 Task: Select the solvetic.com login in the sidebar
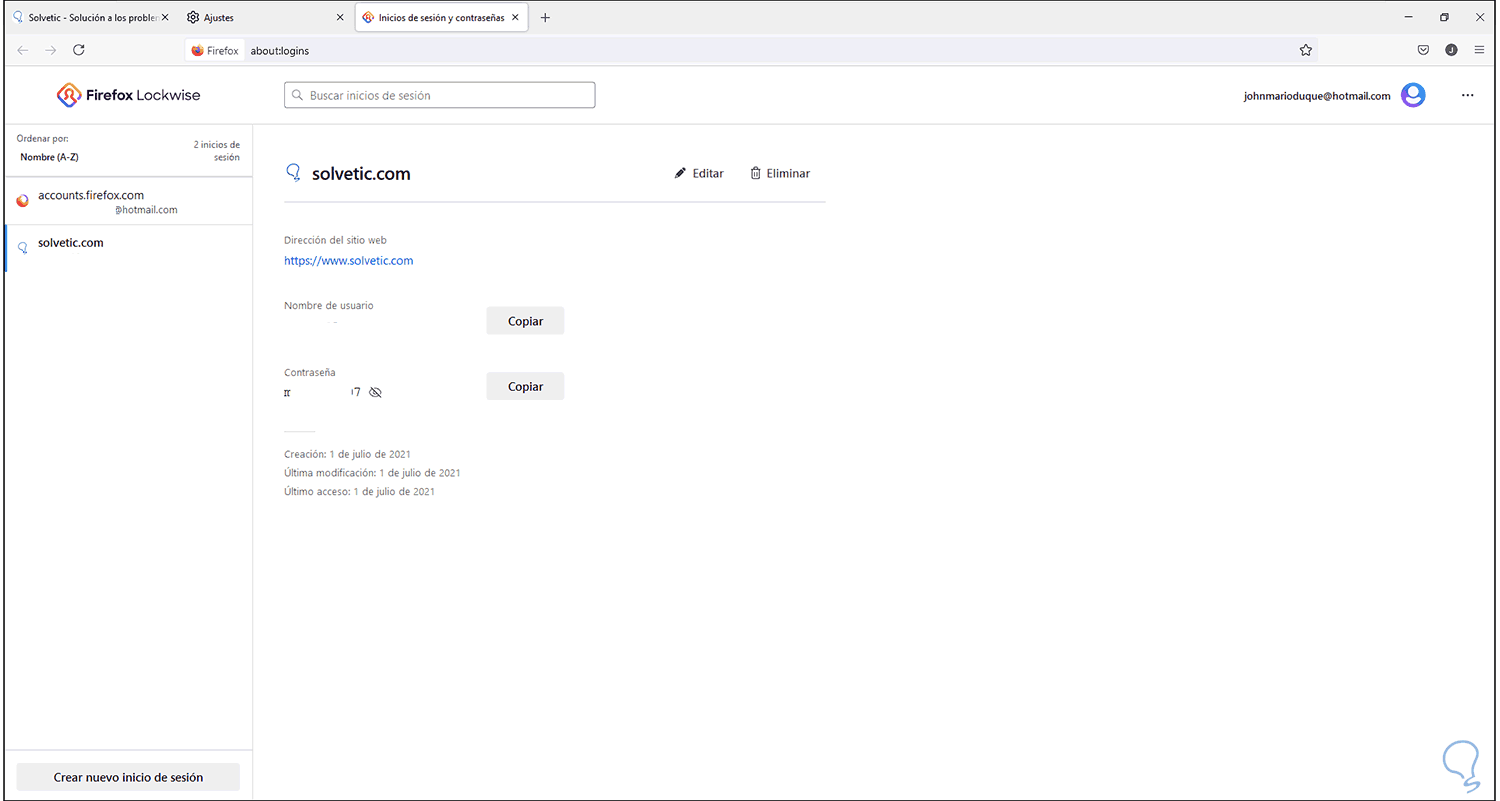[x=128, y=248]
